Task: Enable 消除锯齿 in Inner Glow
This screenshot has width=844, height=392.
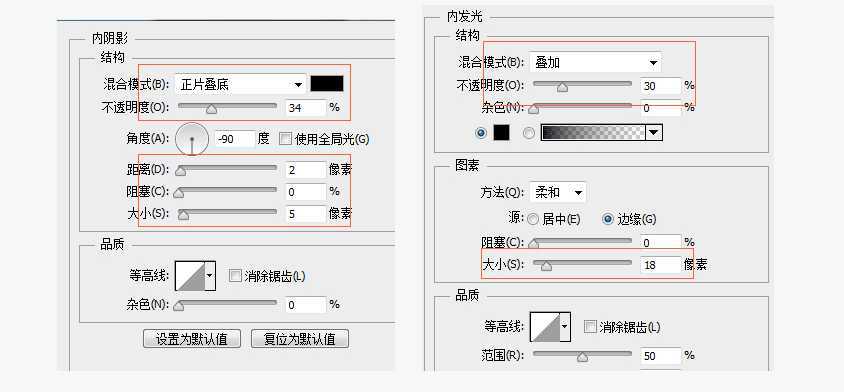Action: coord(590,327)
